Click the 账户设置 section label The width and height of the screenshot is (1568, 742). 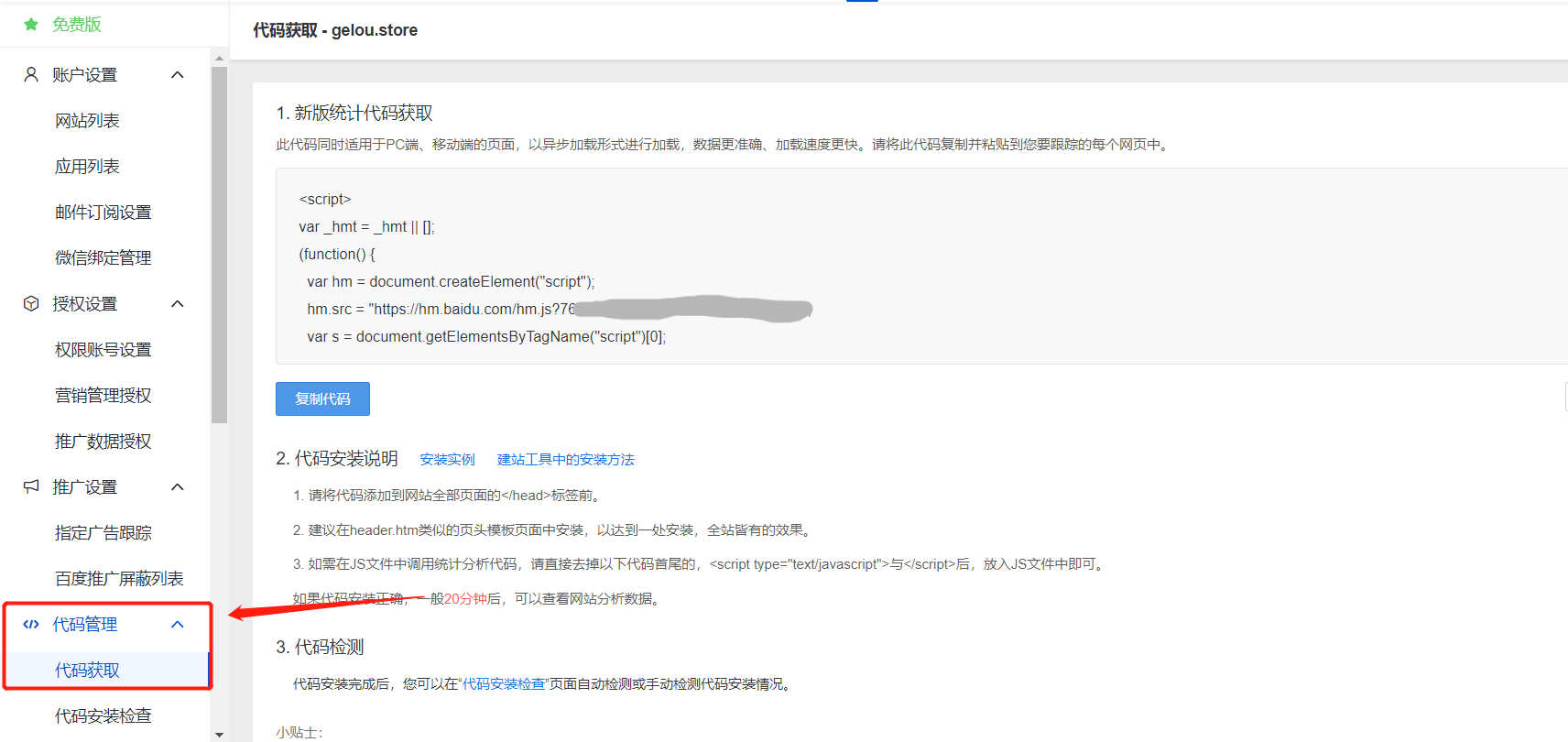[84, 74]
